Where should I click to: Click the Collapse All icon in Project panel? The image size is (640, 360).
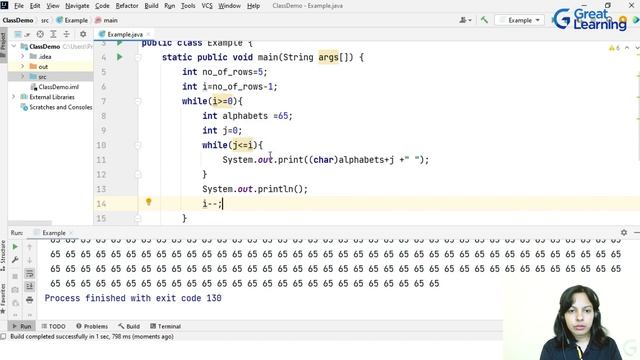pos(67,34)
